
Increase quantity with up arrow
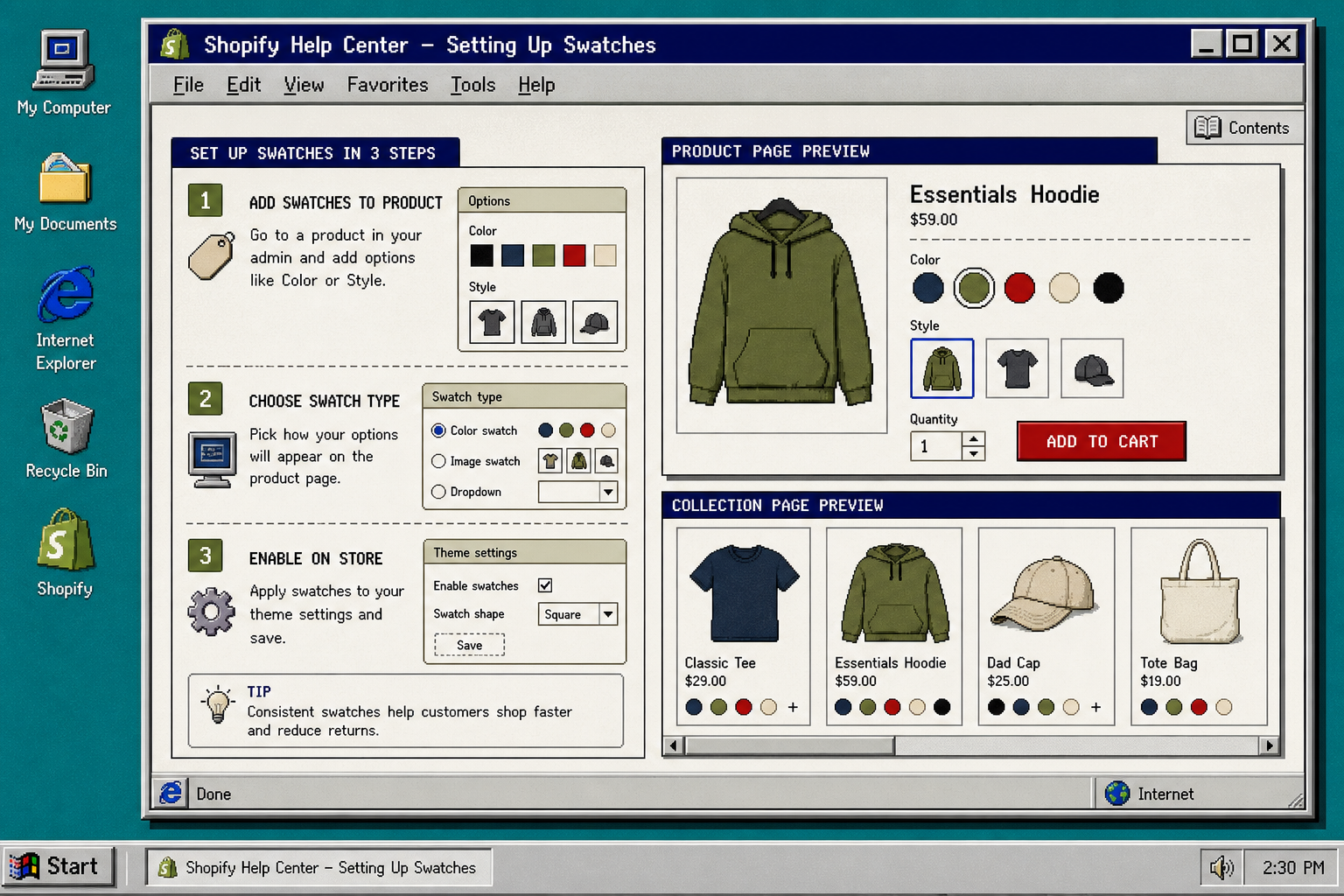974,438
